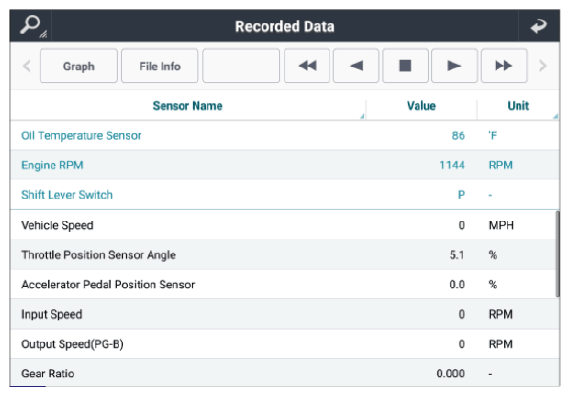The width and height of the screenshot is (570, 396).
Task: Select the Oil Temperature Sensor row
Action: point(285,136)
